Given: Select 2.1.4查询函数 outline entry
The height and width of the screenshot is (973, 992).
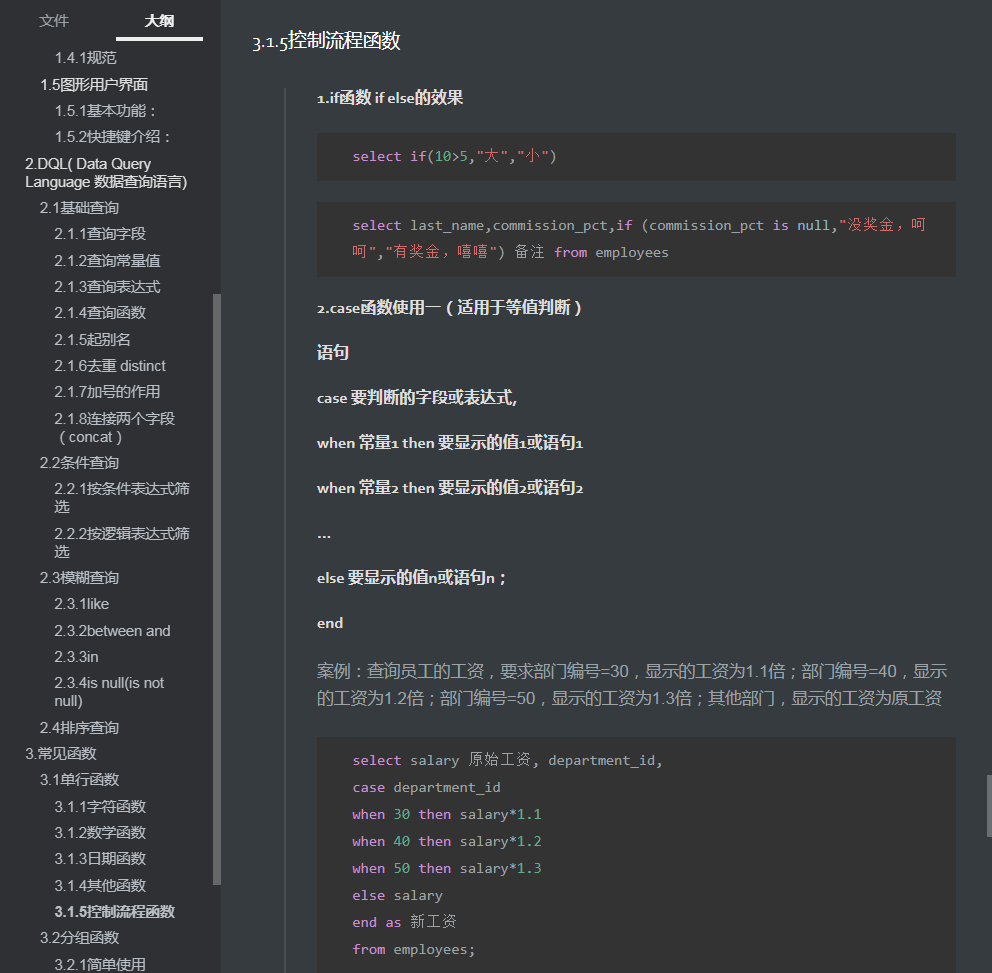Looking at the screenshot, I should tap(100, 313).
